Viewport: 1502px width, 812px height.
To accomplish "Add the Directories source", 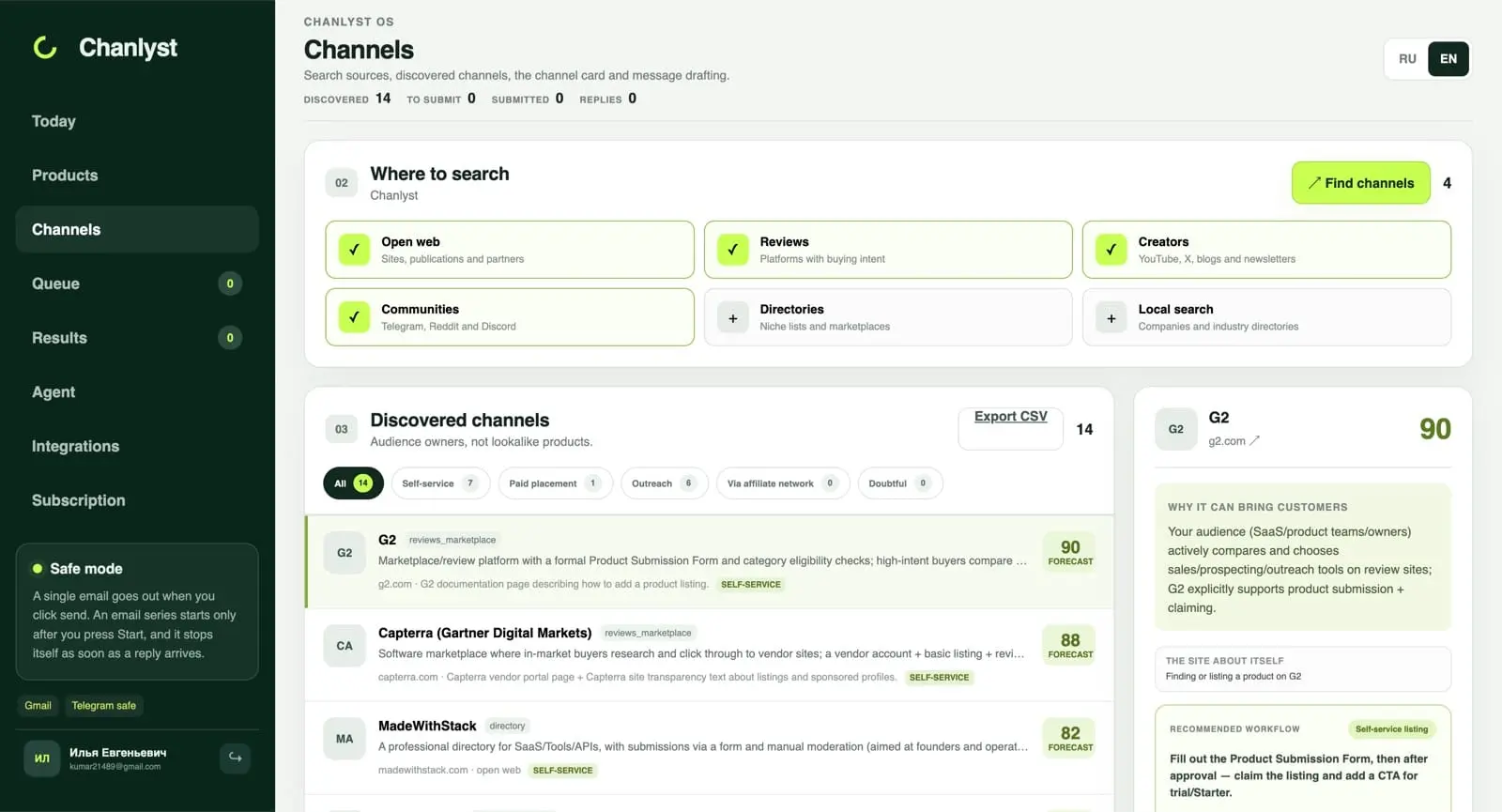I will (x=732, y=317).
